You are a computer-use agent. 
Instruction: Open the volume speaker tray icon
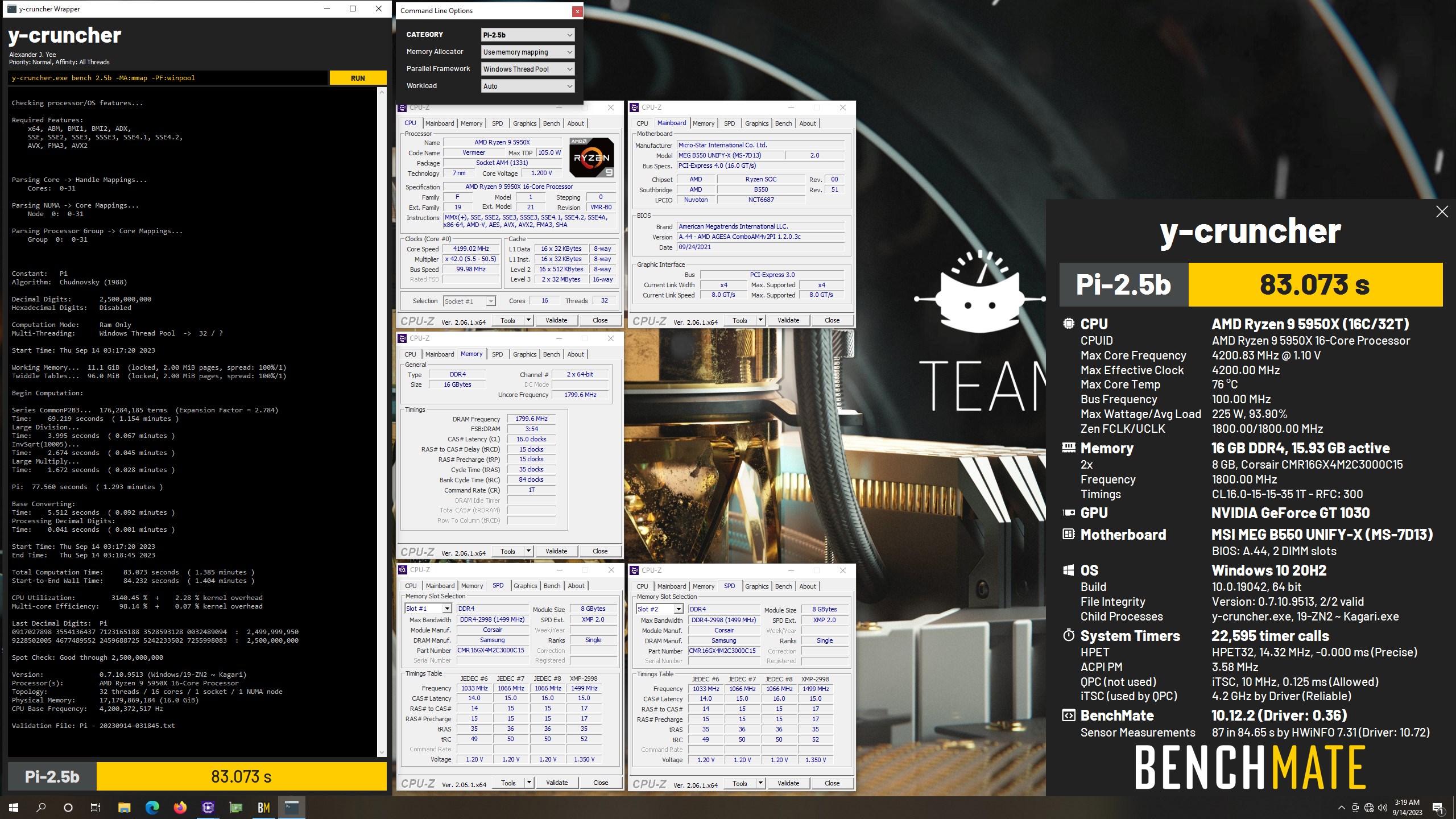coord(1383,808)
